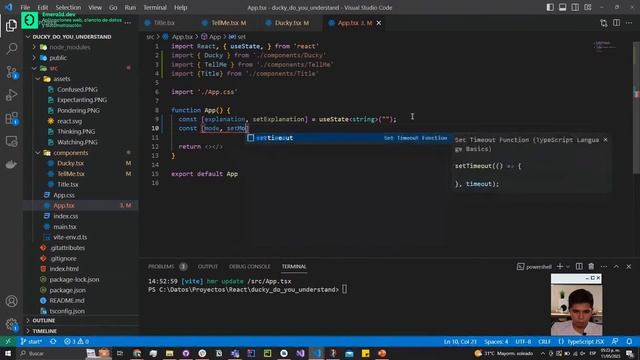
Task: Open the launch profile dropdown next to plus
Action: (568, 267)
